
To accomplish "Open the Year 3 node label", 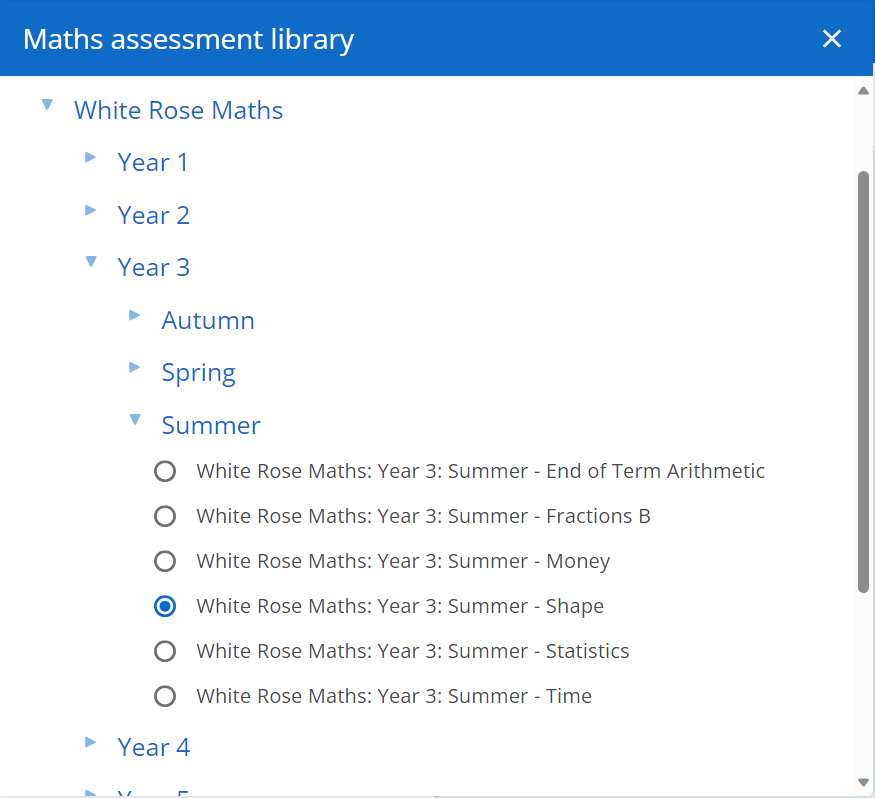I will coord(153,267).
